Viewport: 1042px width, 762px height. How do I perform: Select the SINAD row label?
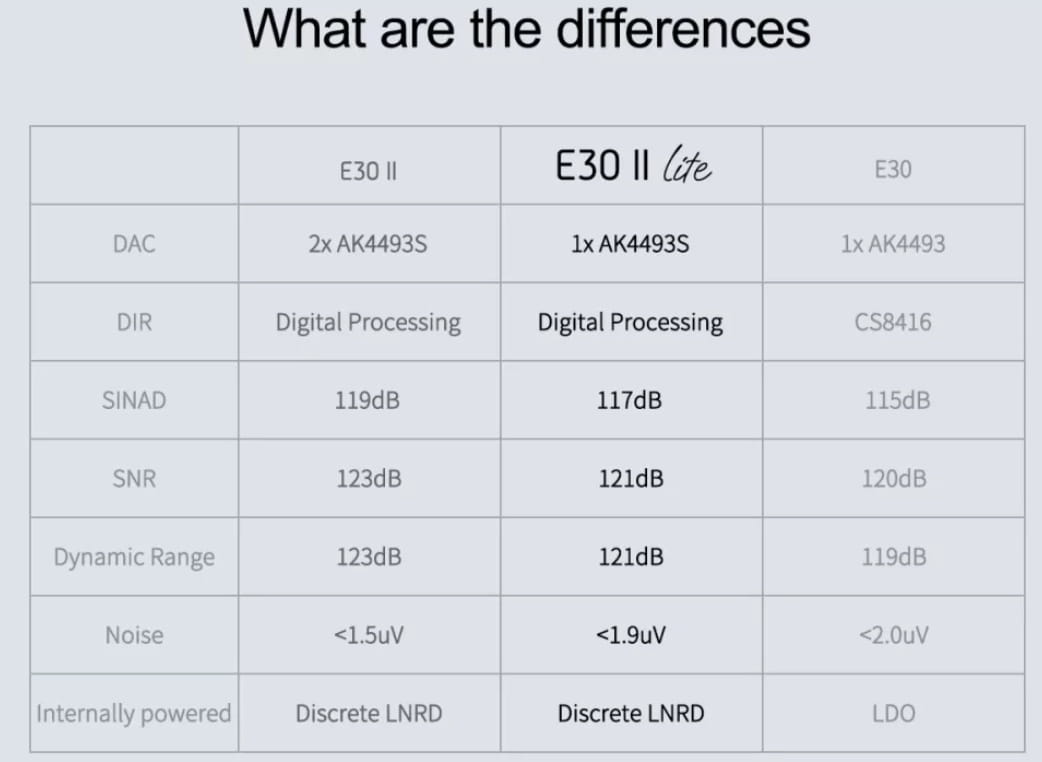pos(135,401)
